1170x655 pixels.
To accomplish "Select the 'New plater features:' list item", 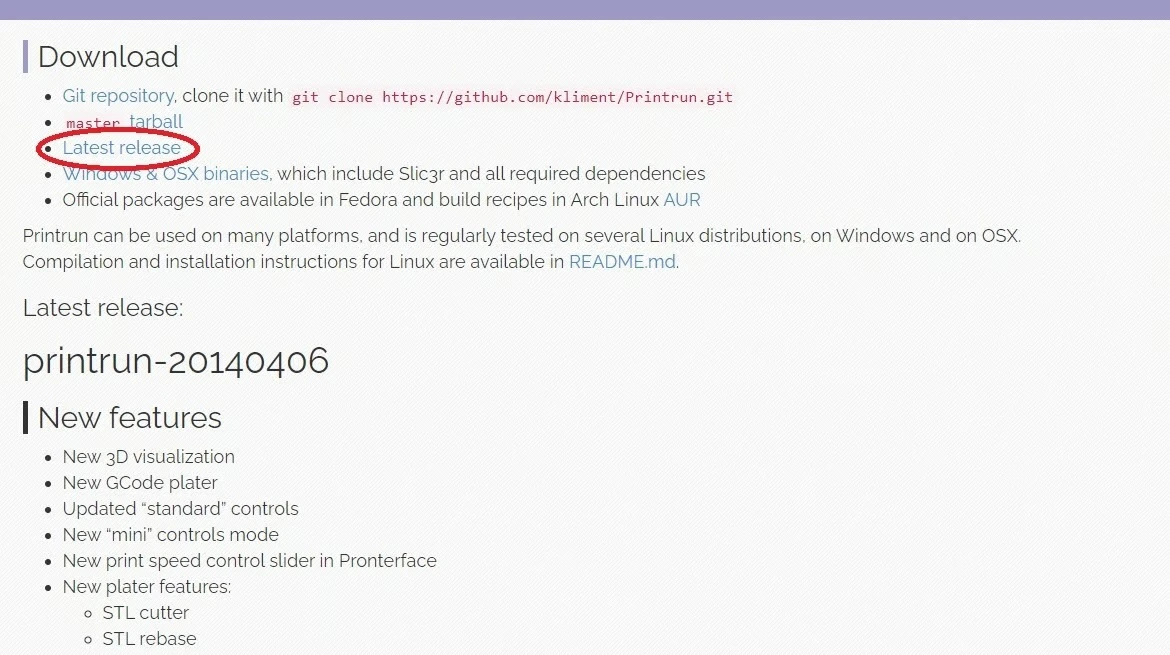I will [147, 587].
